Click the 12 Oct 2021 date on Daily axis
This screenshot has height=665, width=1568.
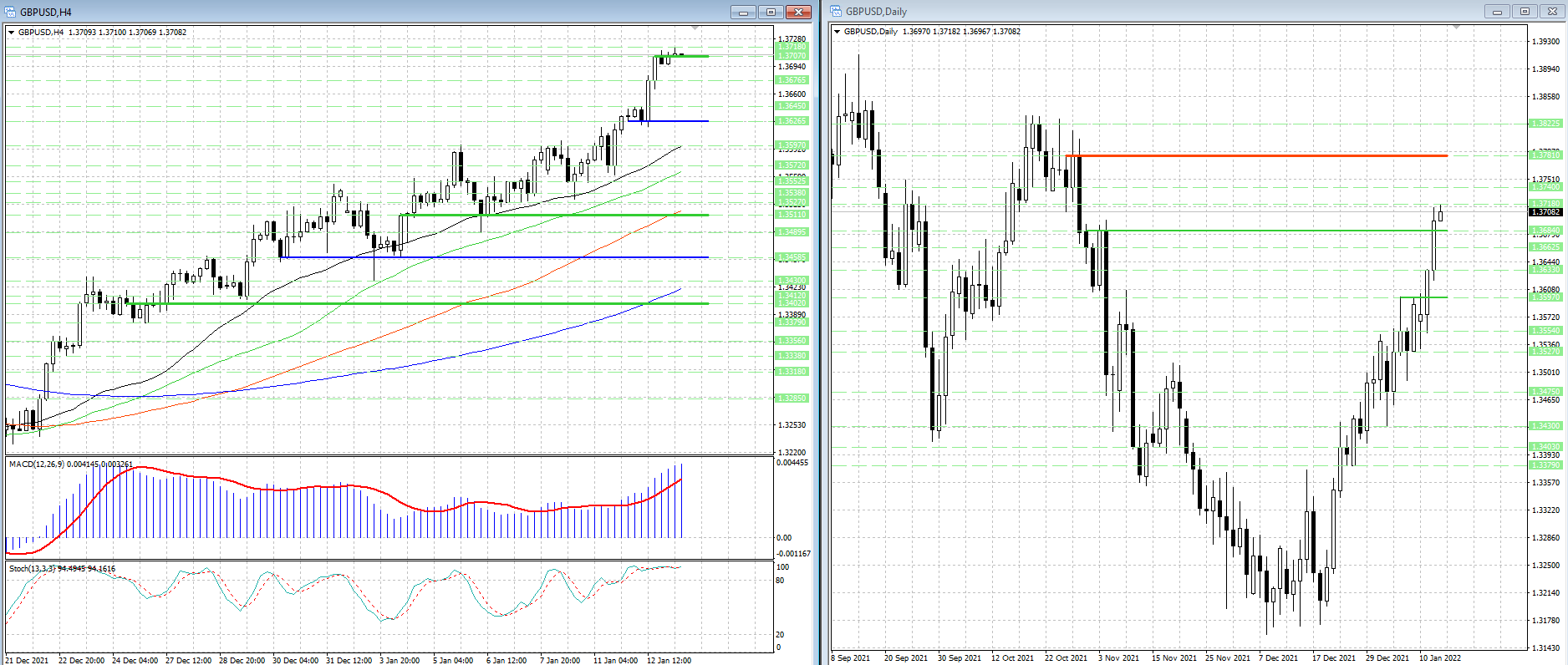(x=1012, y=658)
